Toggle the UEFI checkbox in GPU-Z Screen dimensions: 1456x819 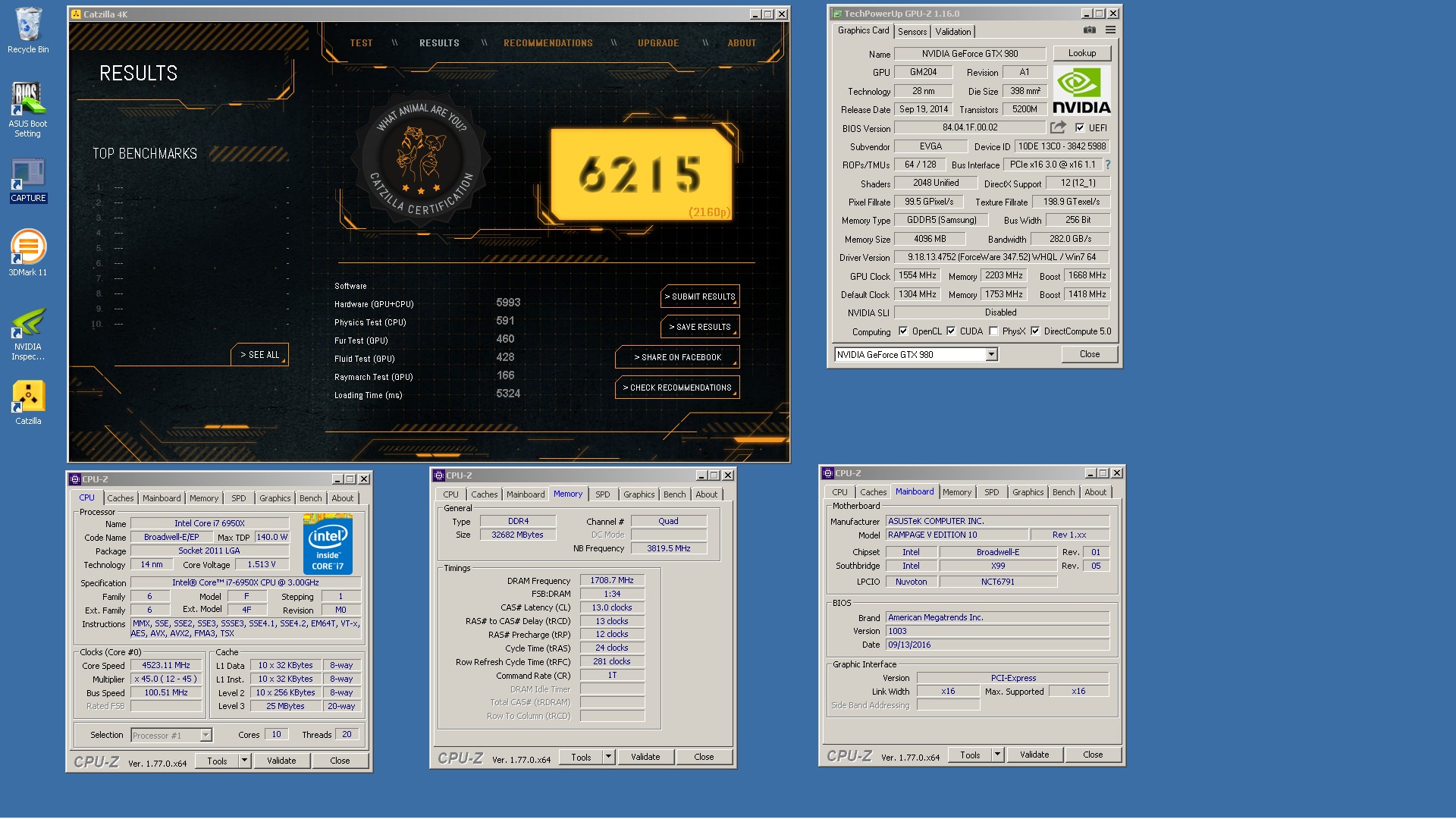pos(1080,127)
